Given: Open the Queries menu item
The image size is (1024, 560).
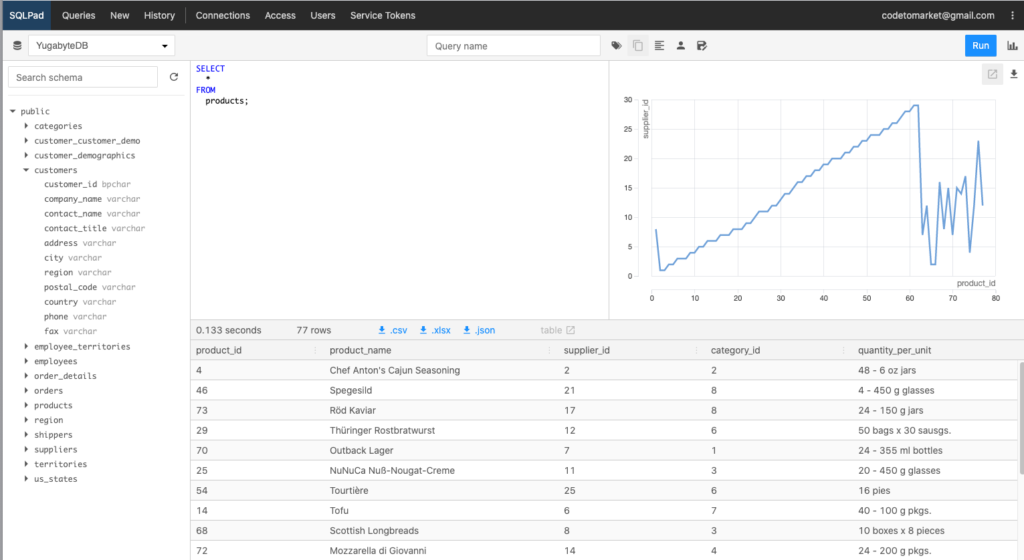Looking at the screenshot, I should (x=79, y=15).
